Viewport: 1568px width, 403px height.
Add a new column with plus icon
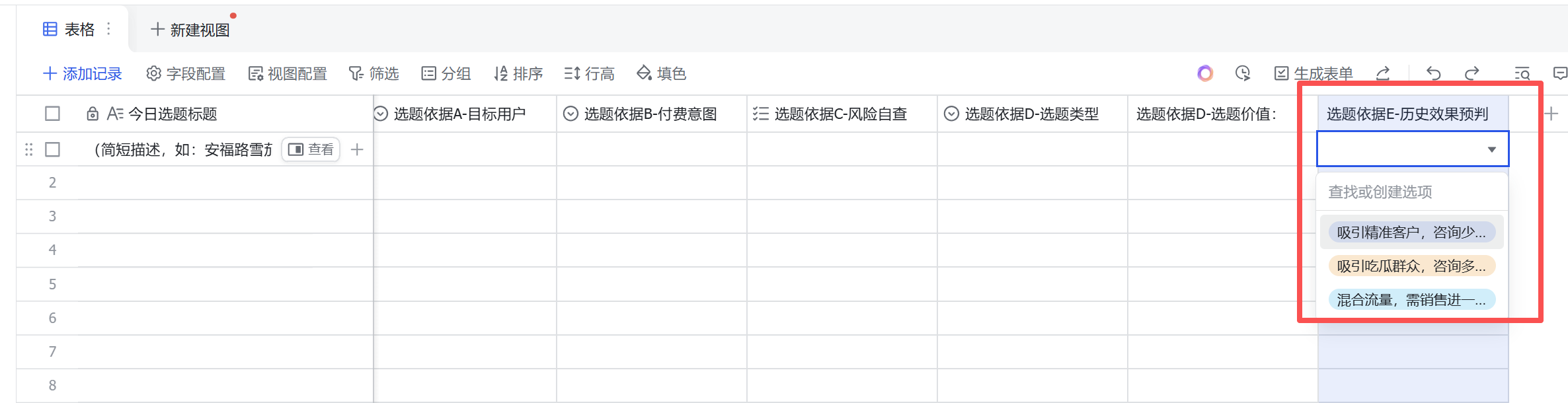1551,114
